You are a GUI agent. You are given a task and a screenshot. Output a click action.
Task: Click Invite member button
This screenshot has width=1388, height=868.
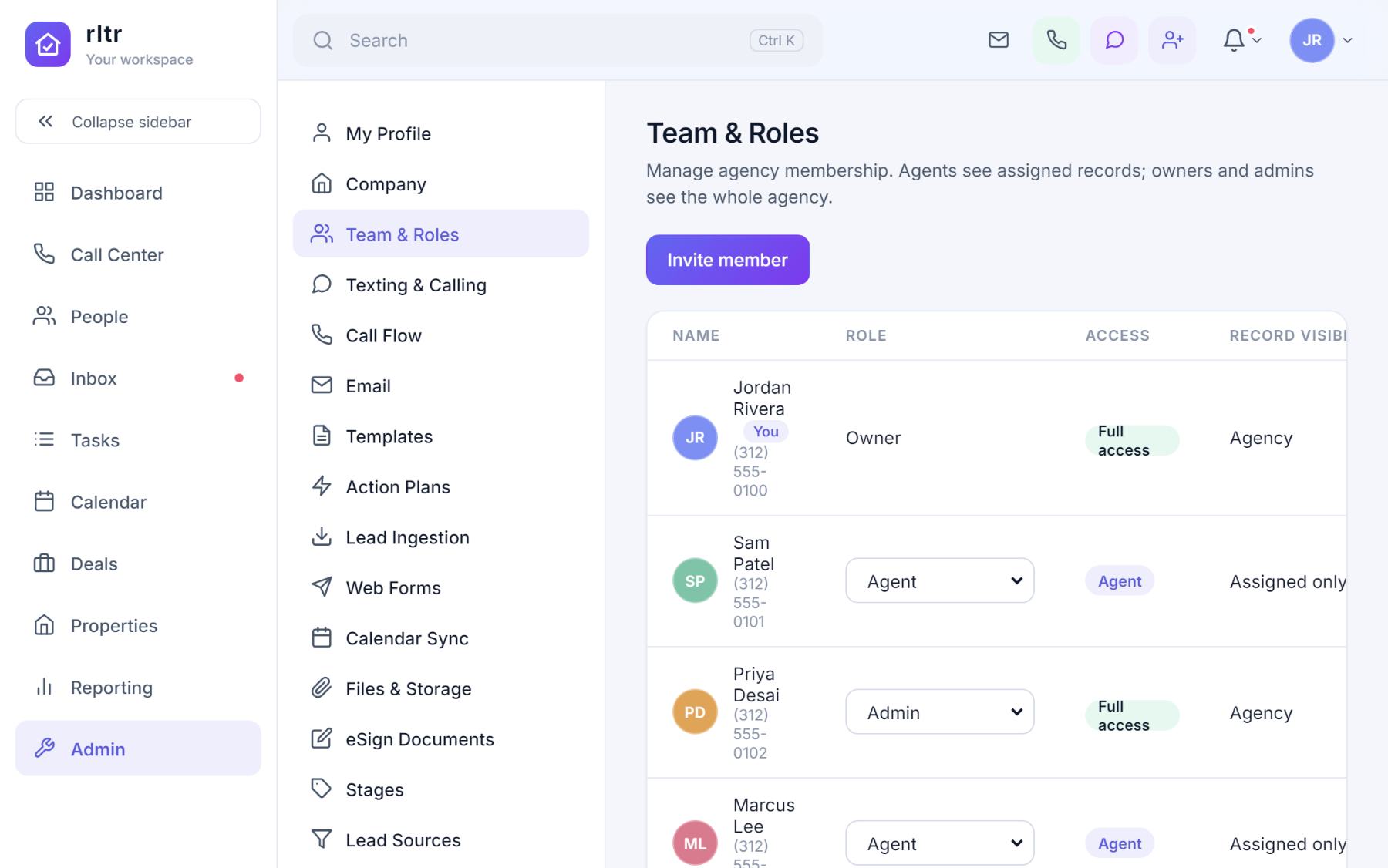pyautogui.click(x=728, y=260)
